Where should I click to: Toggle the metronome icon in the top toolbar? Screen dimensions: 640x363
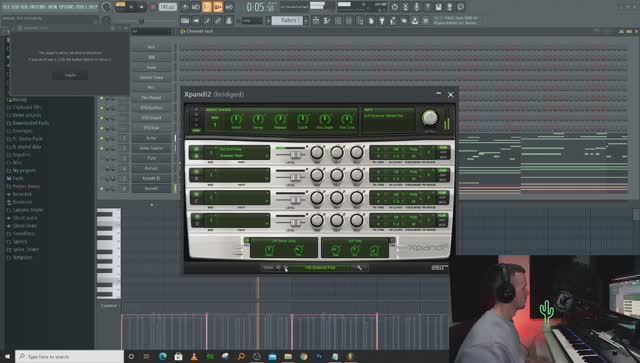(185, 7)
